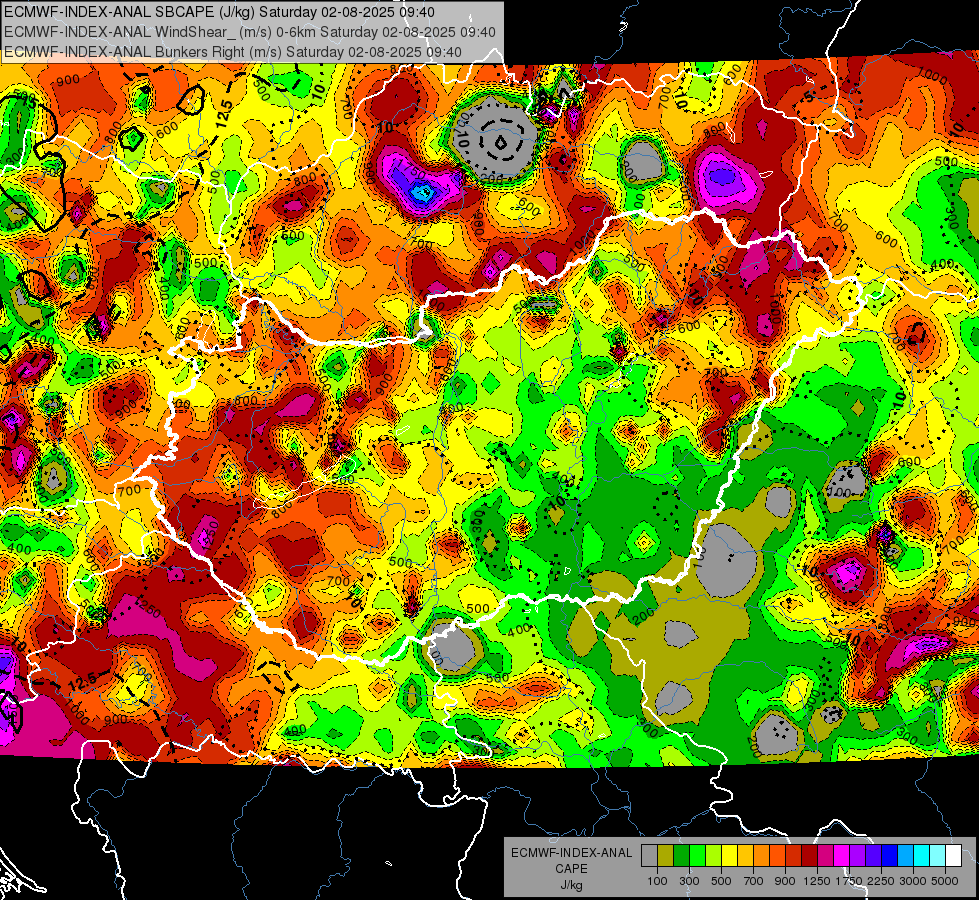Click the CAPE label in the legend
Viewport: 979px width, 900px height.
[x=571, y=869]
